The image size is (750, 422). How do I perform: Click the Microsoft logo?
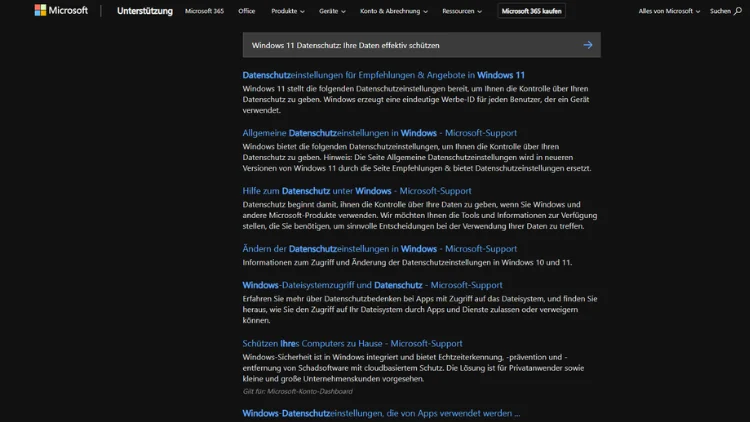tap(61, 10)
